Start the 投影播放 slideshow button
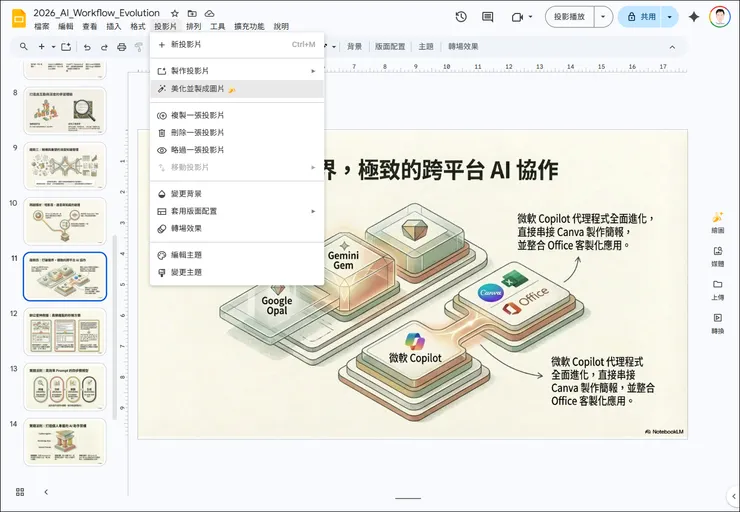The width and height of the screenshot is (740, 512). tap(569, 17)
